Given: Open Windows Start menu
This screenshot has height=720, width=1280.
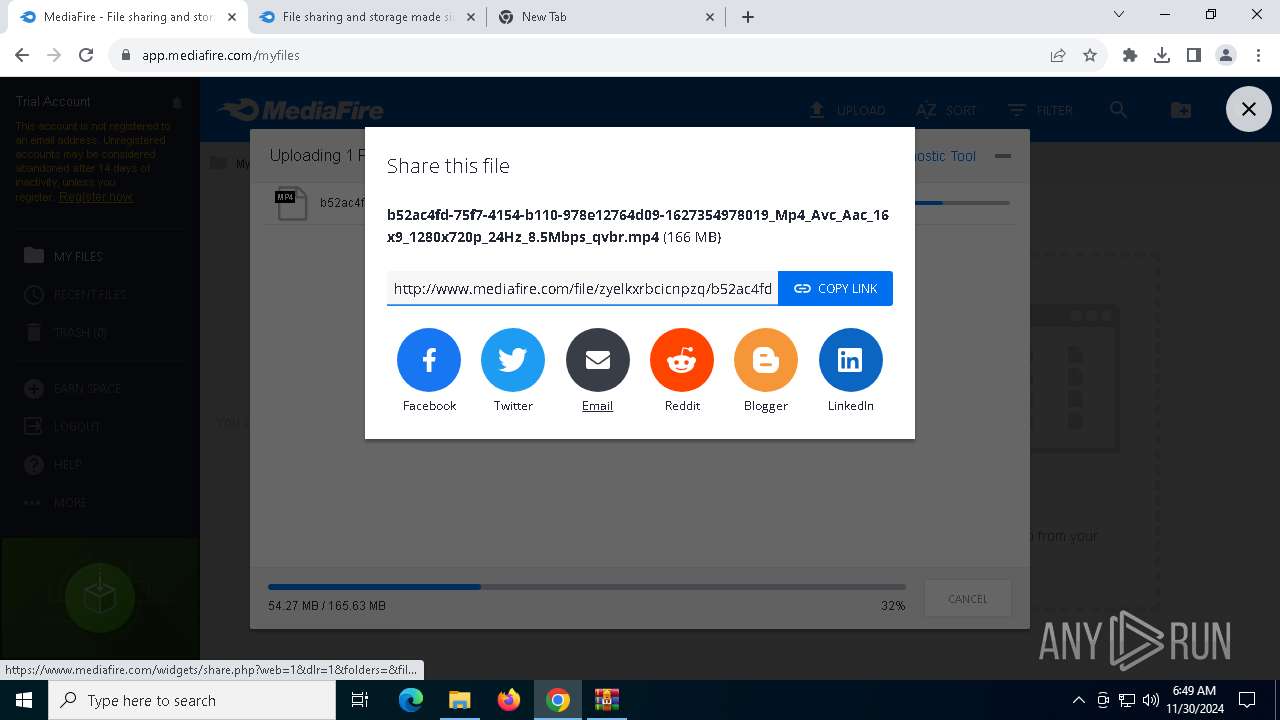Looking at the screenshot, I should (x=24, y=700).
